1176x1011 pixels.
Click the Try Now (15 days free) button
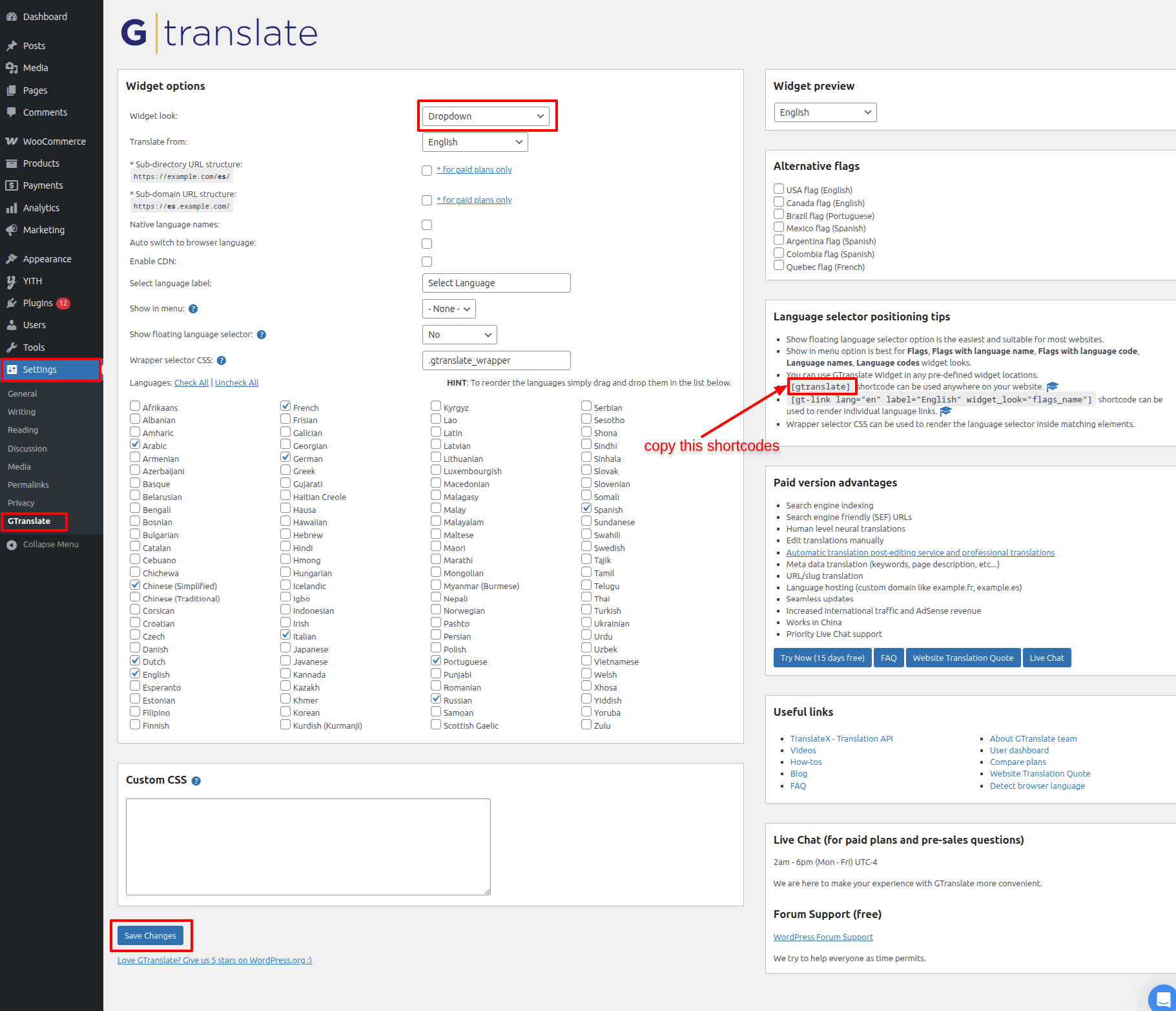tap(822, 658)
